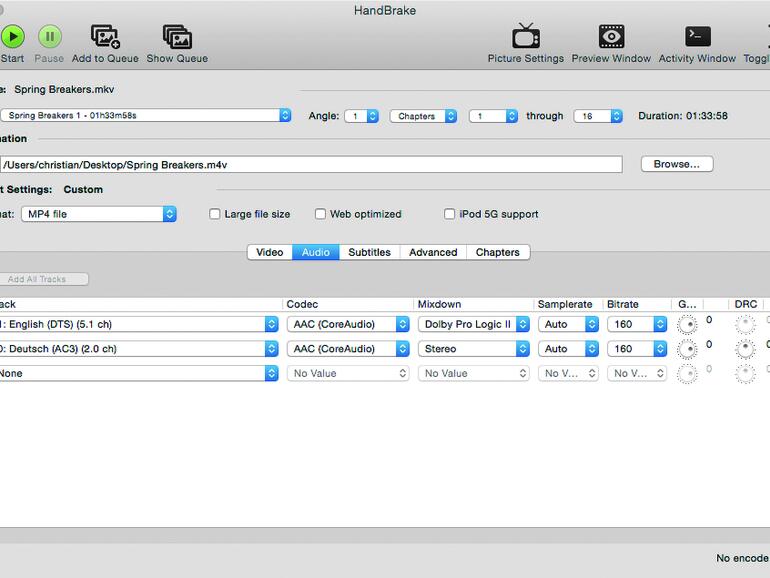Expand the Dolby Pro Logic II mixdown dropdown
Viewport: 770px width, 578px height.
point(474,324)
